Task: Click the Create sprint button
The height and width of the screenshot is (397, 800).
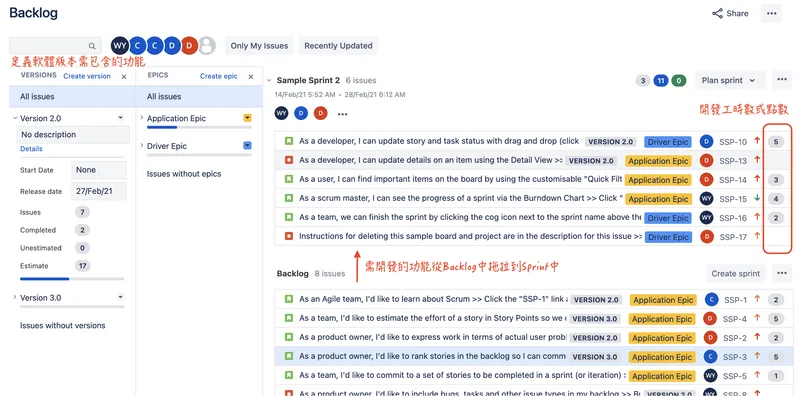Action: pos(736,274)
